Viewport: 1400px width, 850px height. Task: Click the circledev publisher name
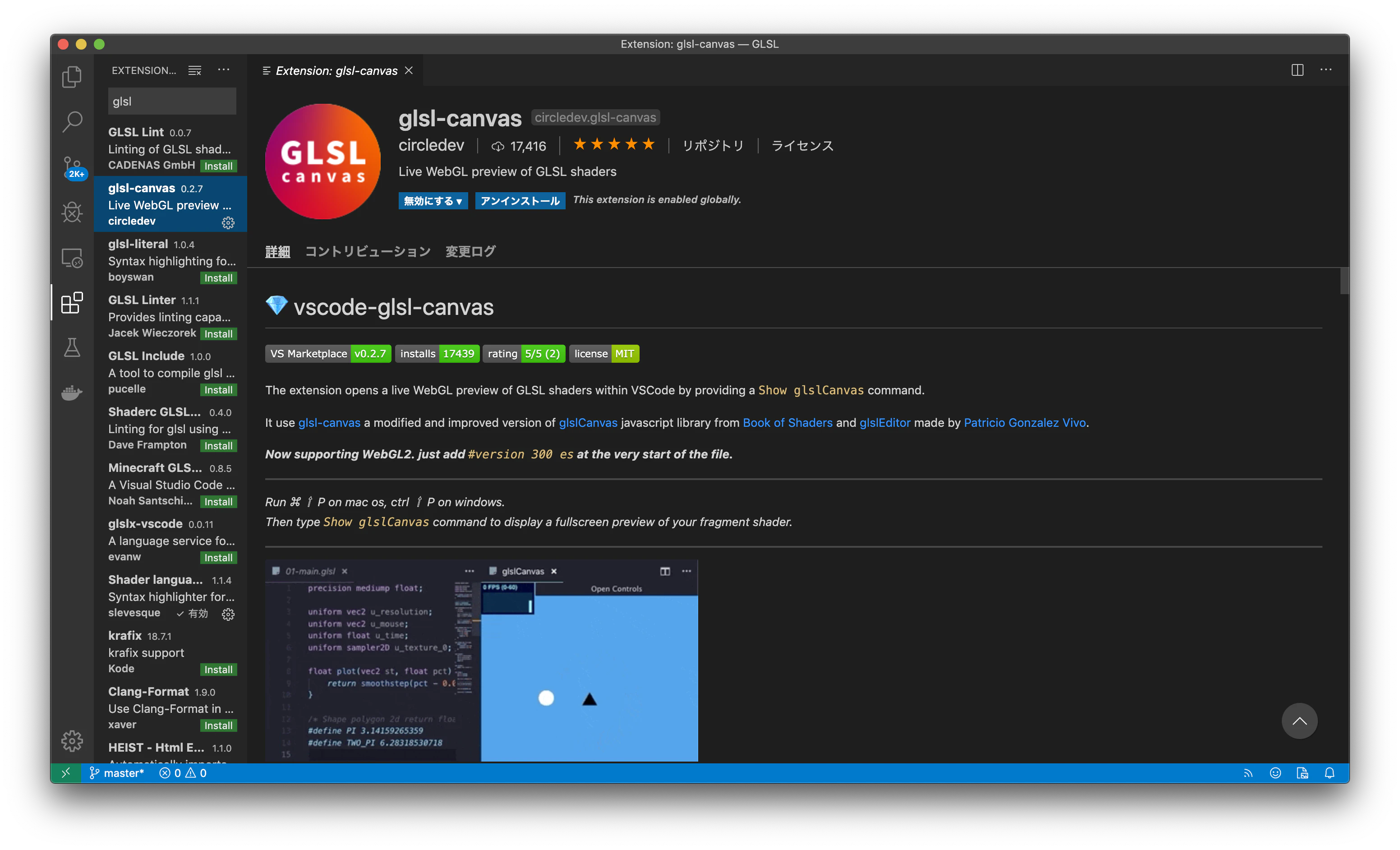431,145
